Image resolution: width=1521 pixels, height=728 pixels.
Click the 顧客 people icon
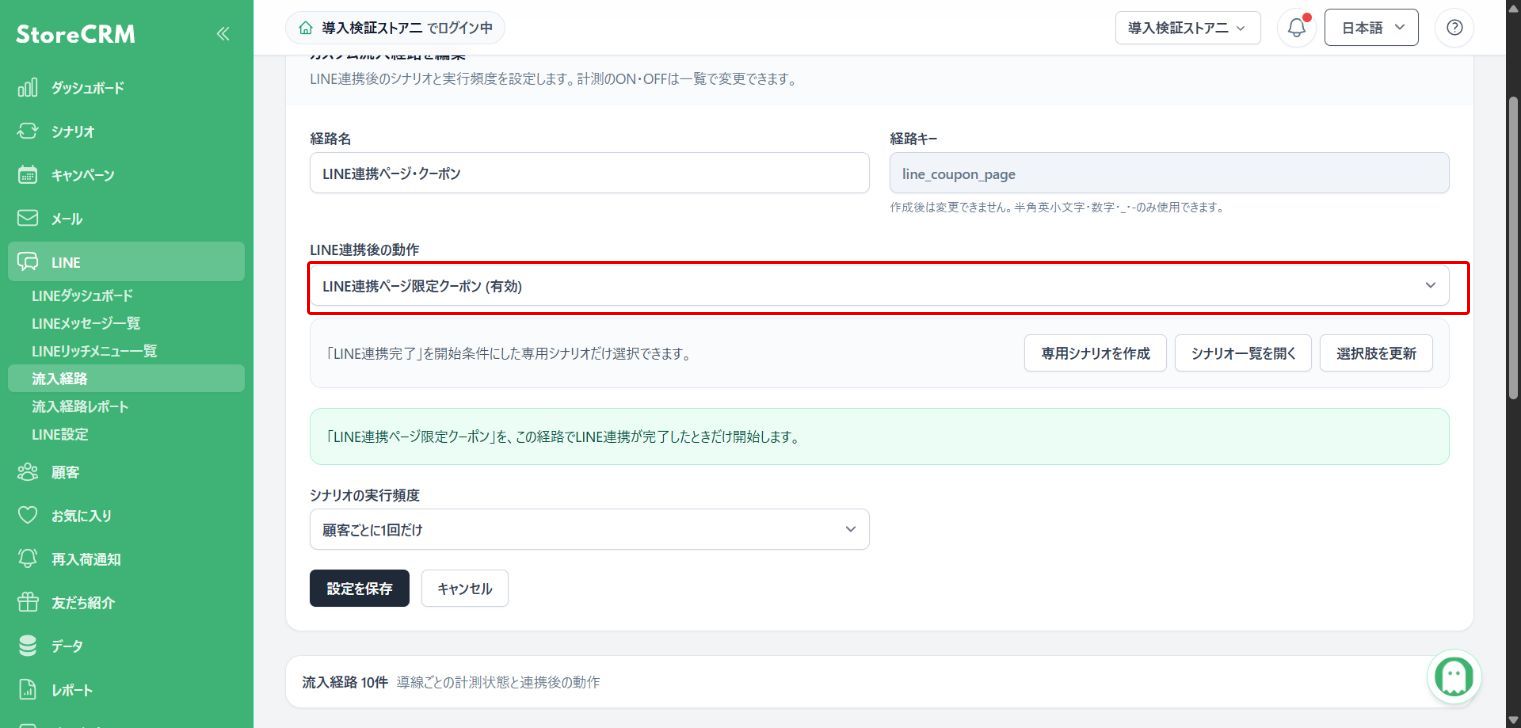point(28,472)
